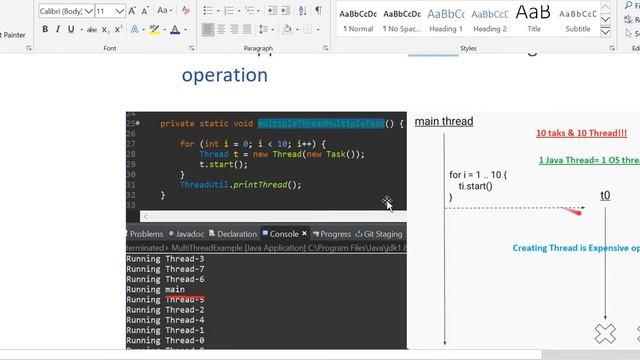
Task: Toggle Center paragraph alignment
Action: (x=221, y=29)
